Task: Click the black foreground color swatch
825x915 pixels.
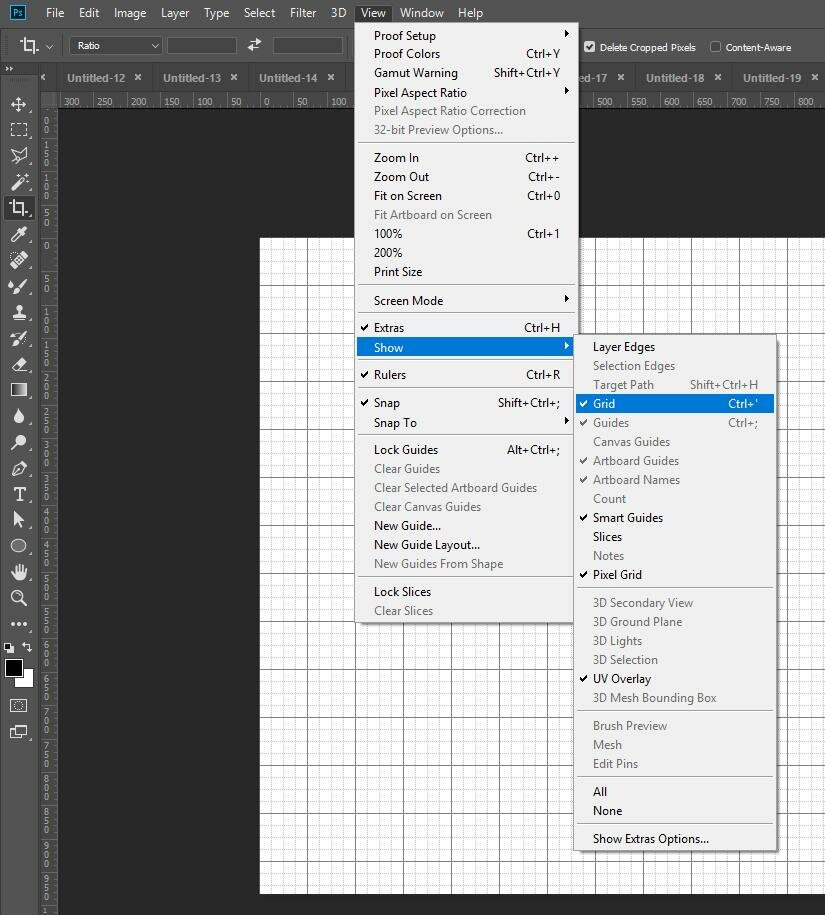Action: [13, 668]
